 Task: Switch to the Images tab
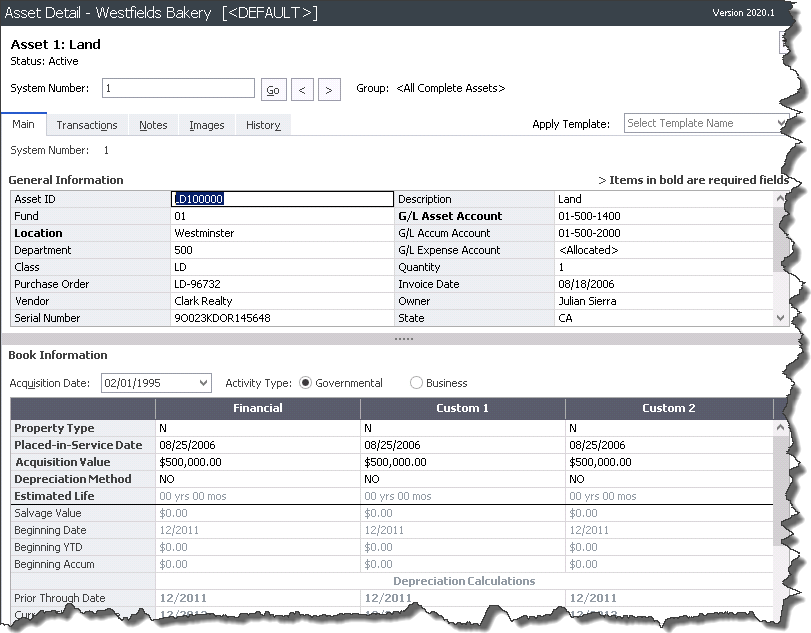pos(207,125)
